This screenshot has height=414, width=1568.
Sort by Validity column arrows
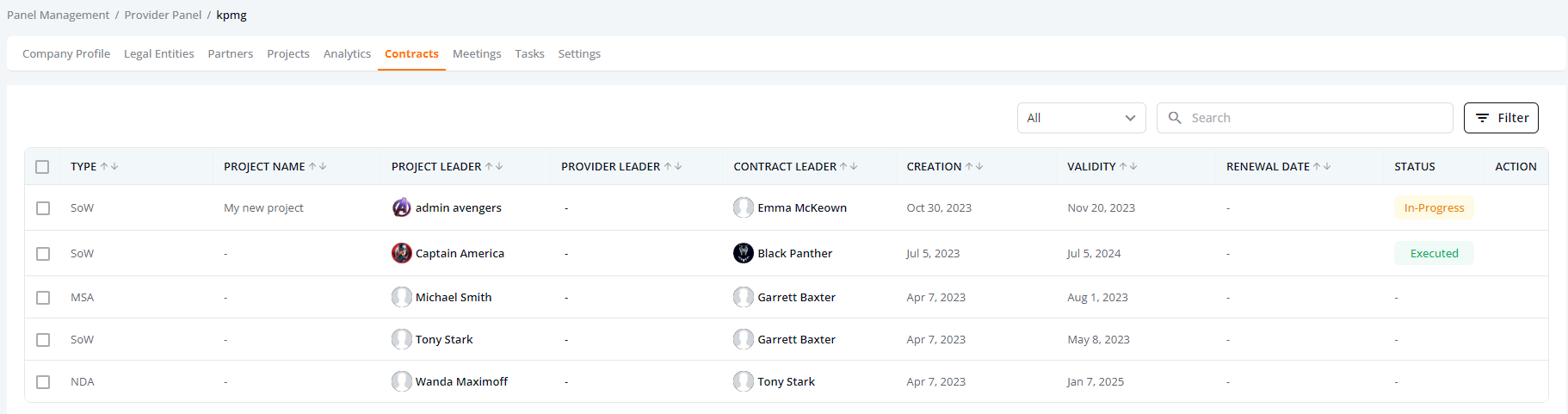[1128, 166]
